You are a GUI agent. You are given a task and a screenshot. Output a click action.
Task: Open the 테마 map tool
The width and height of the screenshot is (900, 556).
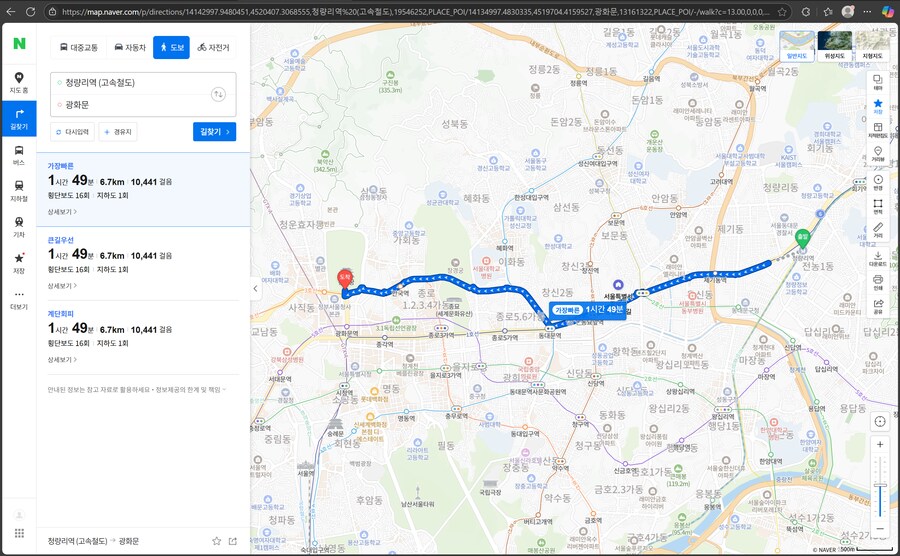878,82
